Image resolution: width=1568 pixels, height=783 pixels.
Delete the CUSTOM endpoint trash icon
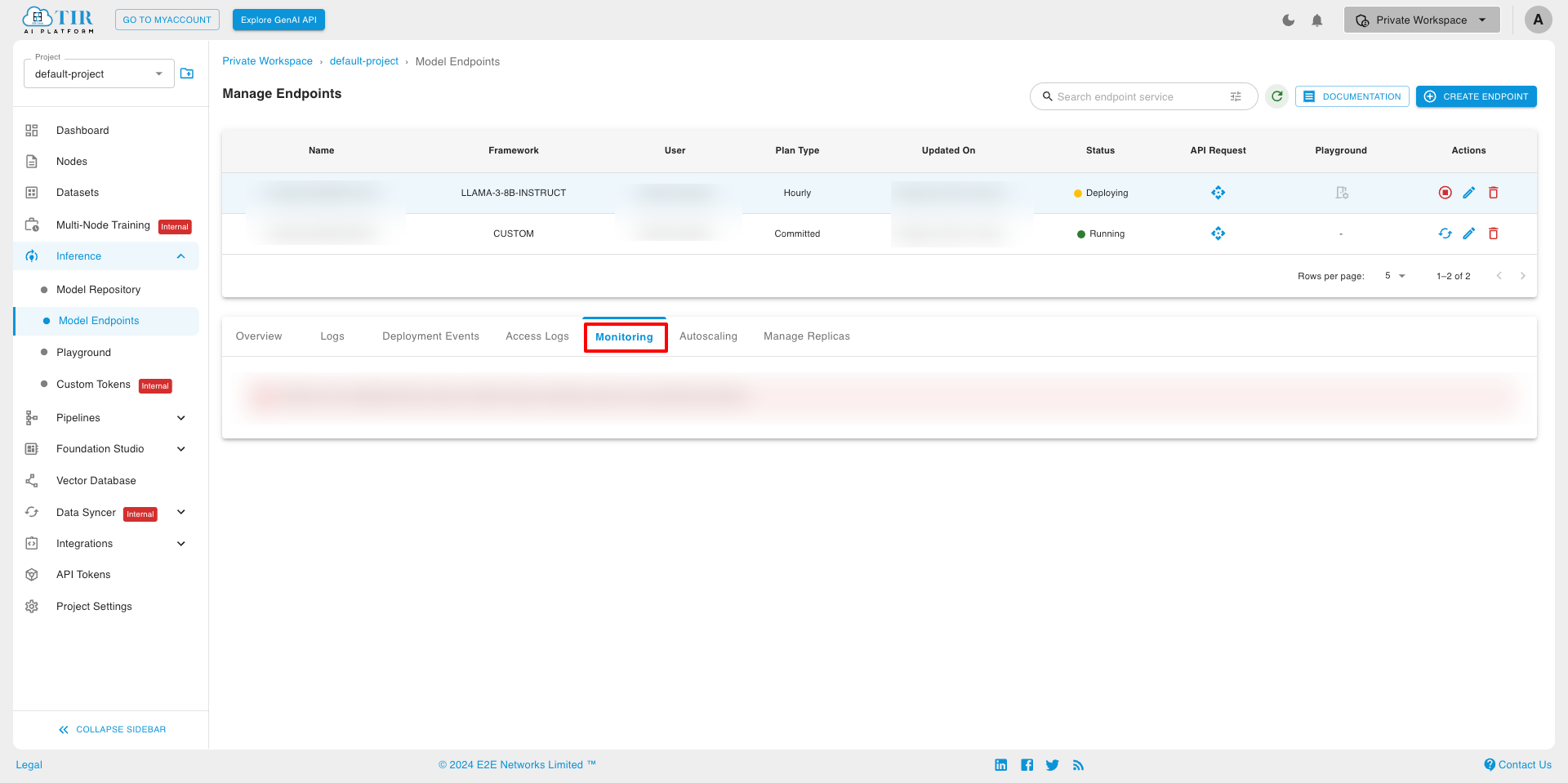pos(1493,234)
